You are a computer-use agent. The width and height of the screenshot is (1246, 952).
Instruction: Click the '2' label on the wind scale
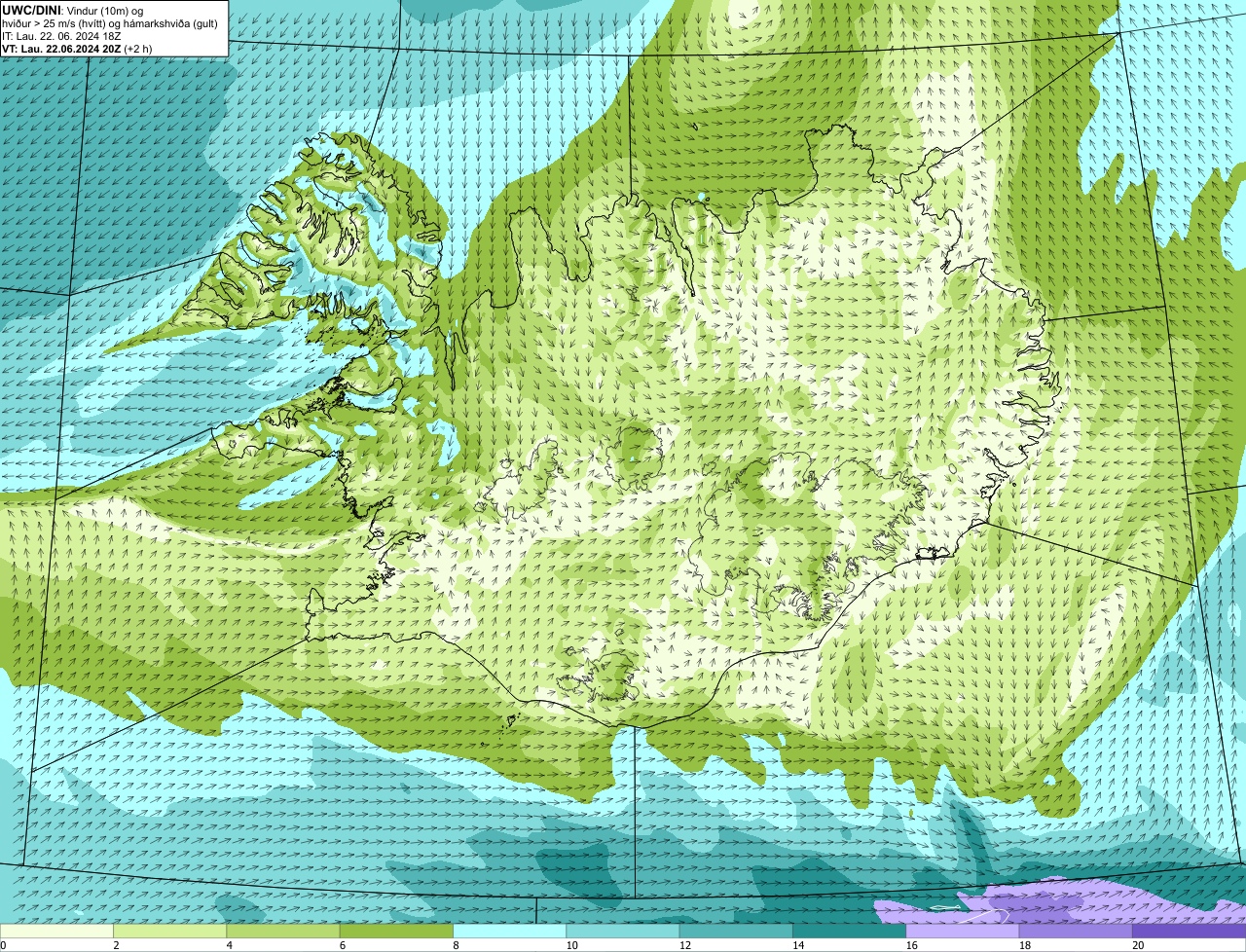click(x=116, y=945)
